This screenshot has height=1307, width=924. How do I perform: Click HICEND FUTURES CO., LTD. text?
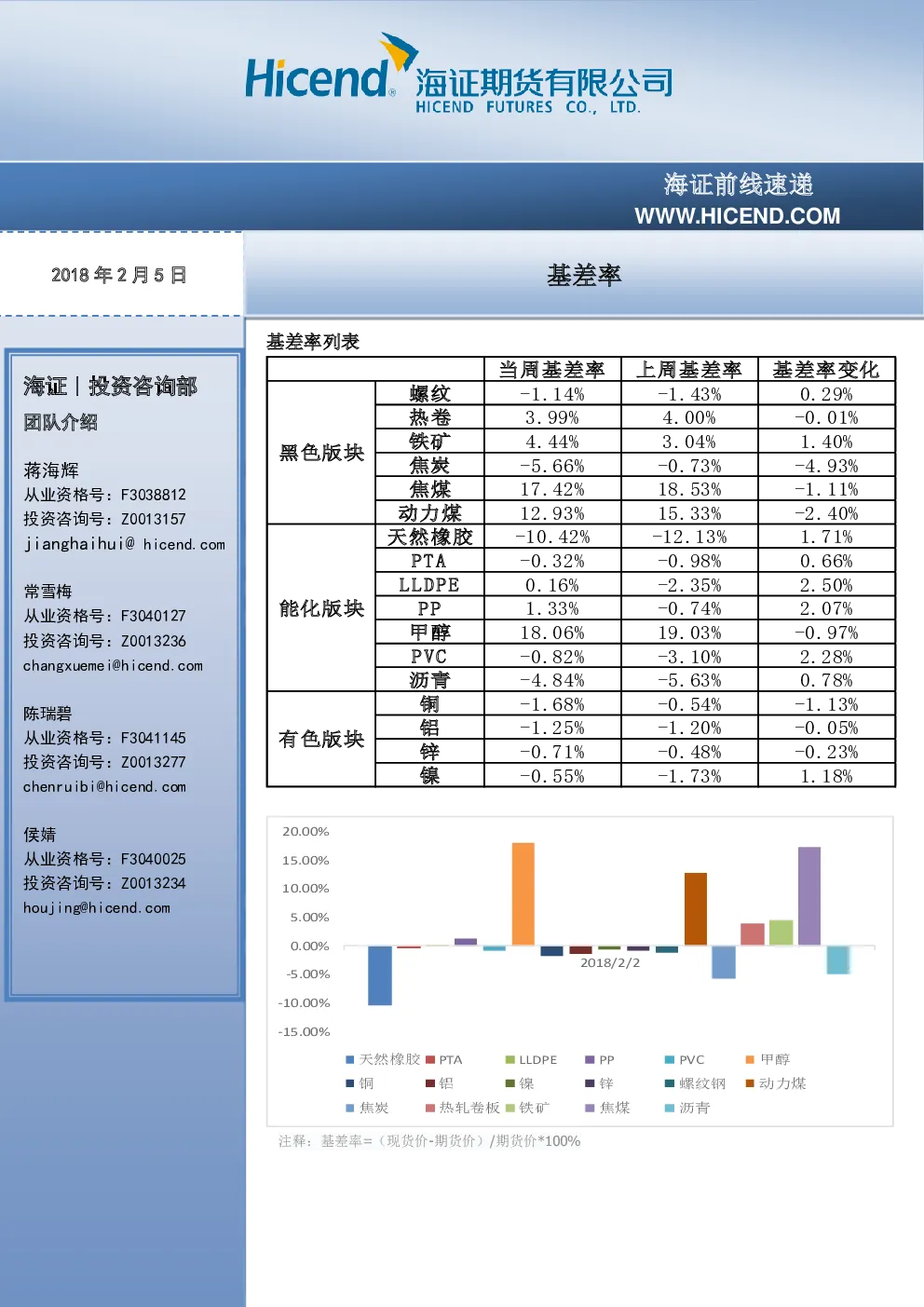pos(528,107)
